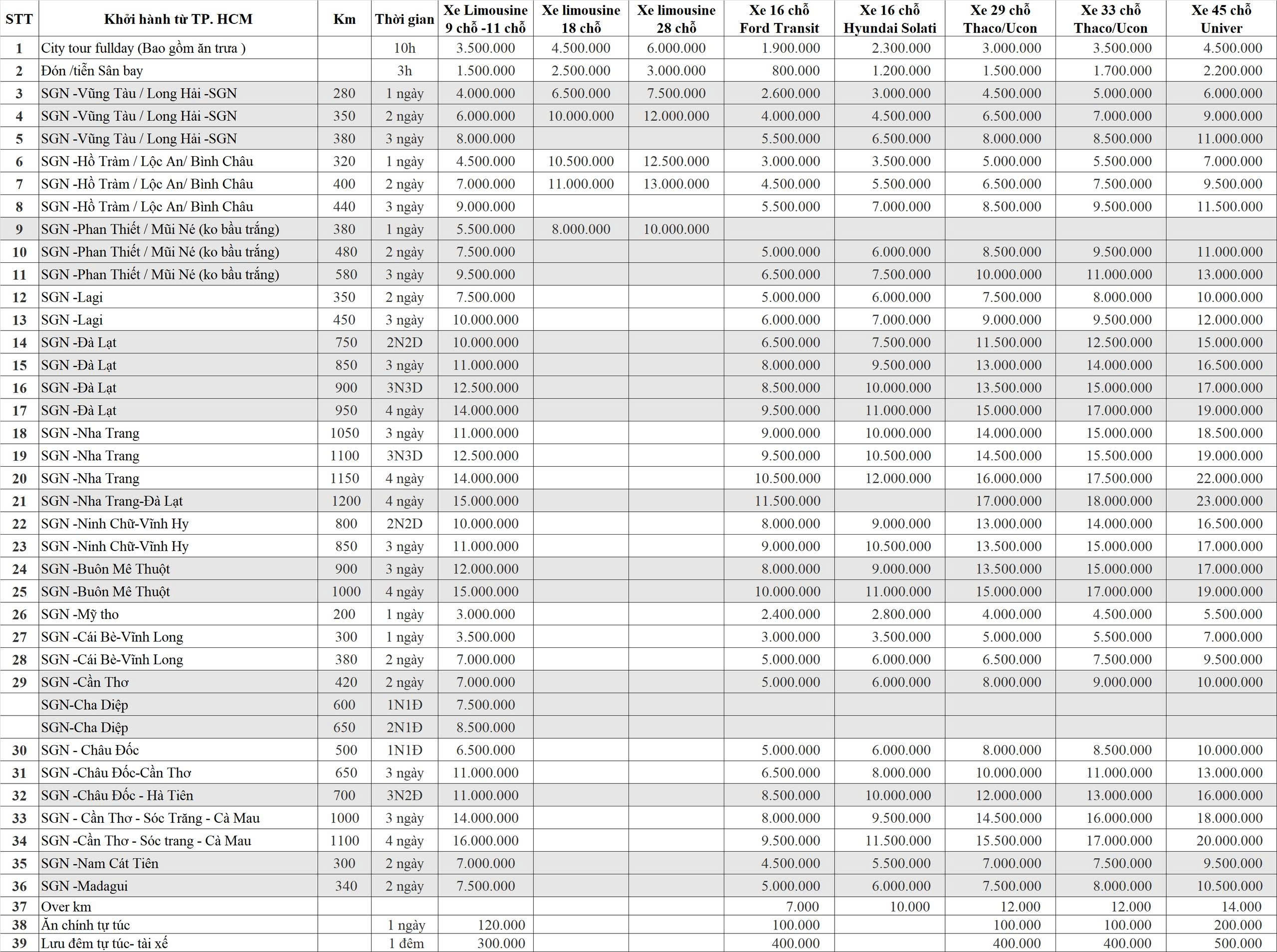Image resolution: width=1277 pixels, height=952 pixels.
Task: Click the 'Khởi hành từ TP. HCM' header
Action: [178, 19]
